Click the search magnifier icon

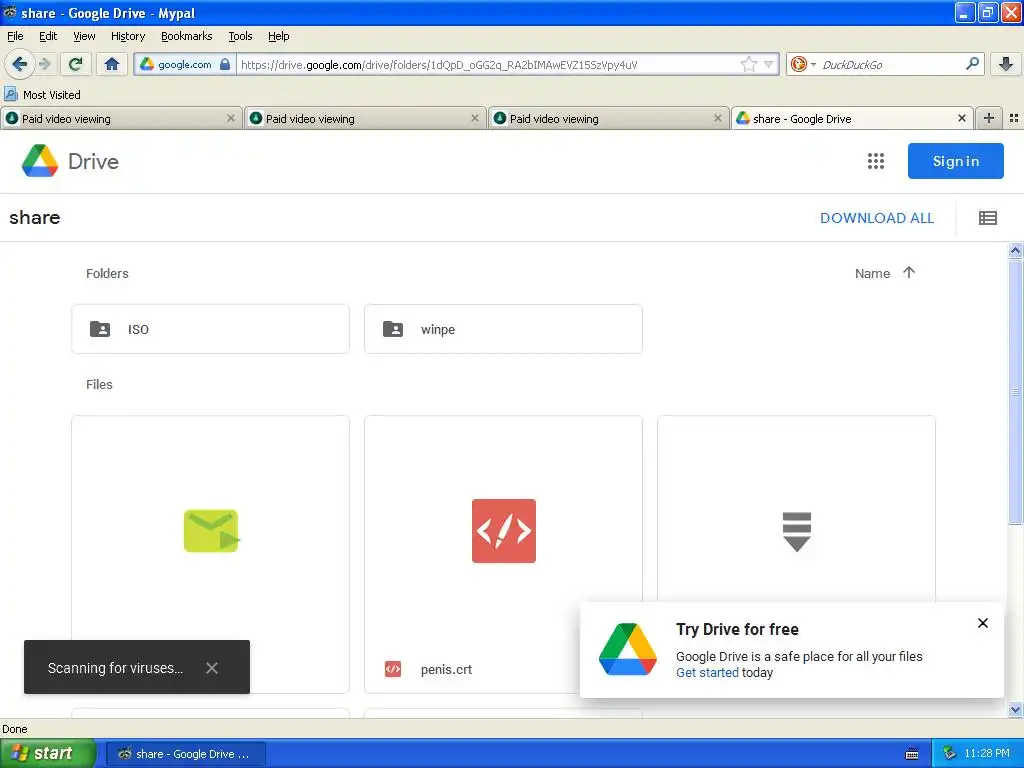coord(972,64)
